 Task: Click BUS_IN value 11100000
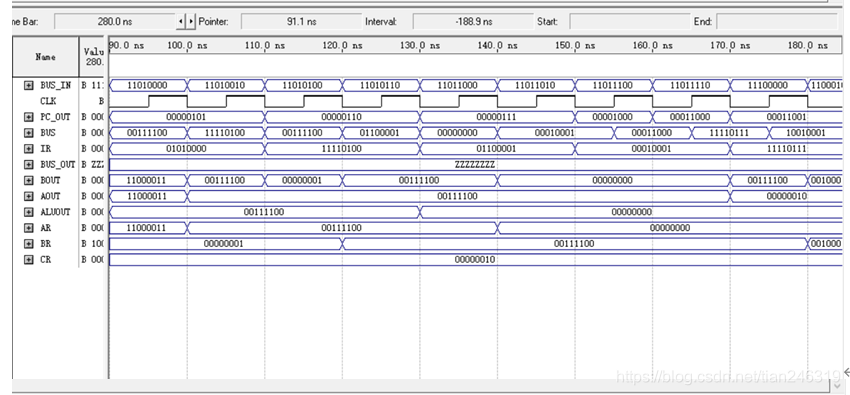tap(768, 85)
